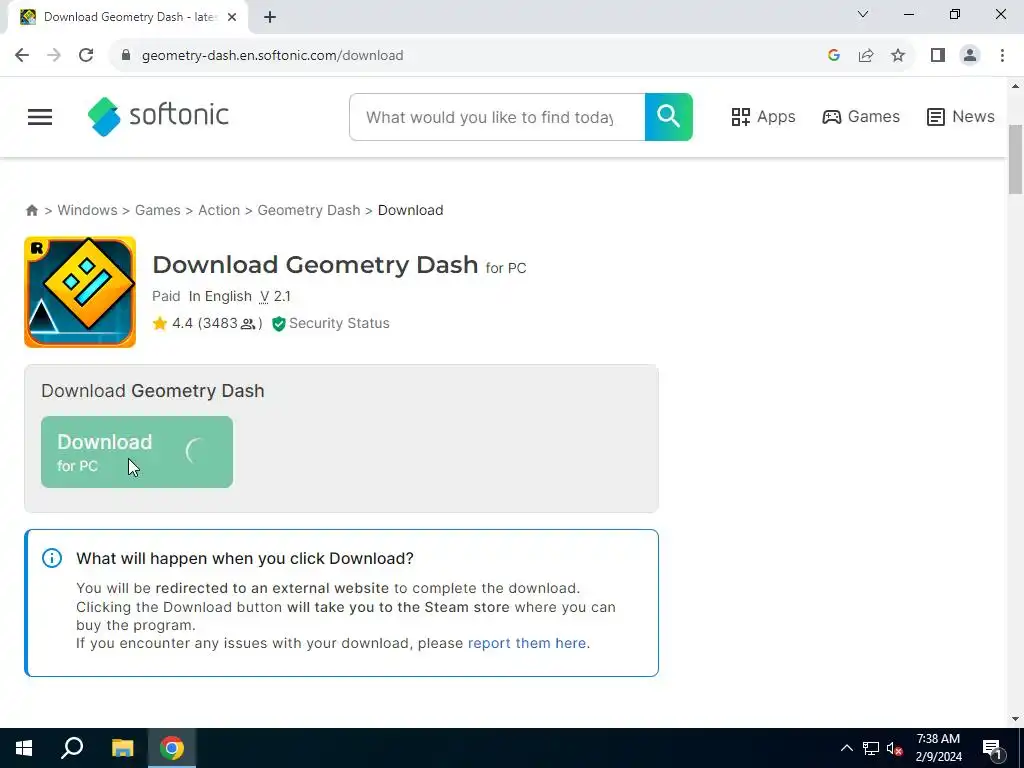
Task: Click the rating count 3483 text
Action: (x=229, y=323)
